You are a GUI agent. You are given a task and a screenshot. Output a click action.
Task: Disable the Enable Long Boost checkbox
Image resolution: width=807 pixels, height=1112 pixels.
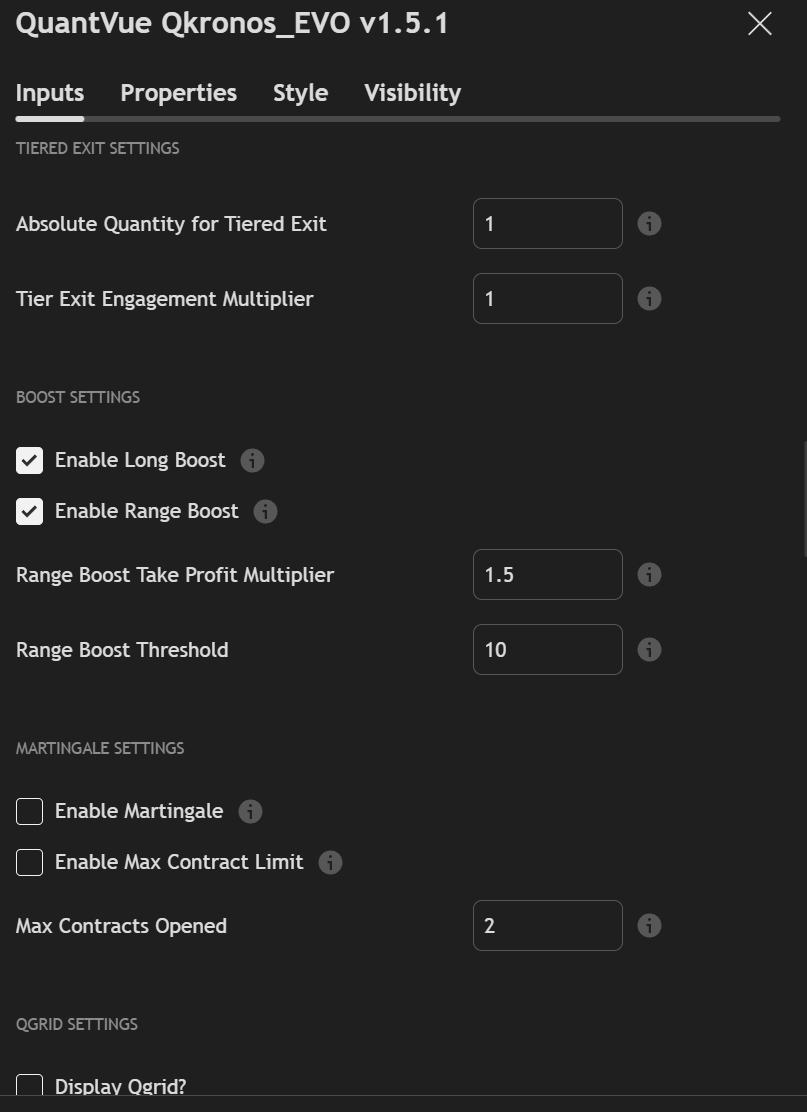[x=30, y=461]
